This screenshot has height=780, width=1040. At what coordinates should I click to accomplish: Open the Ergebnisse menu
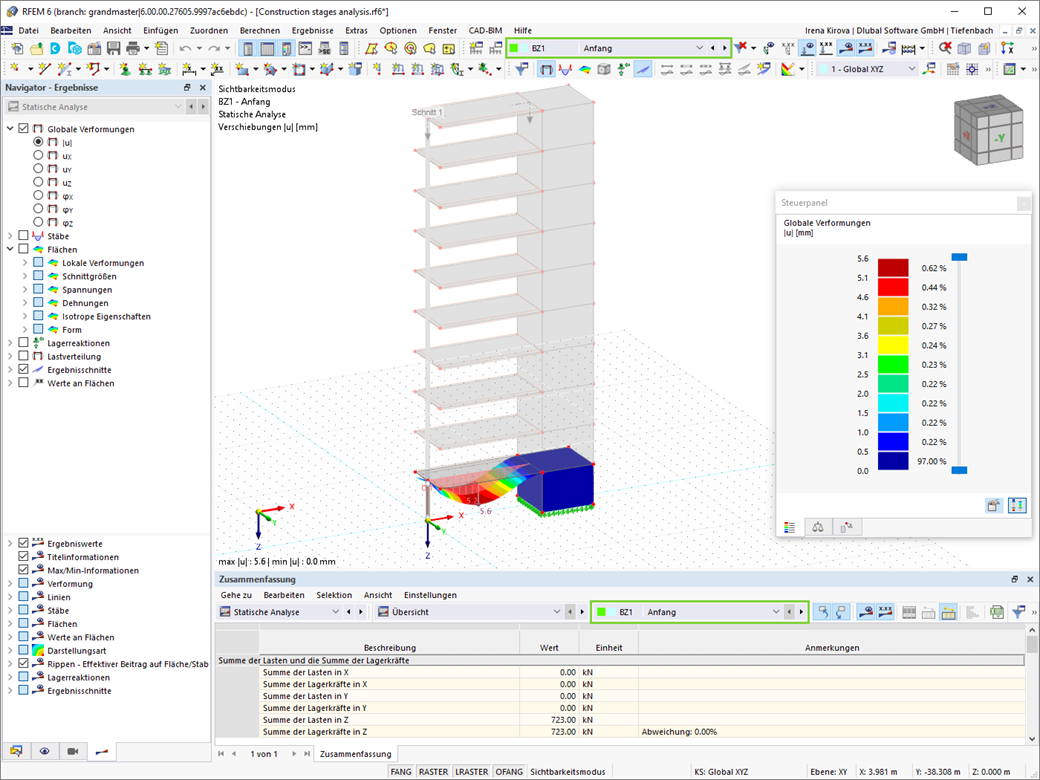(312, 31)
